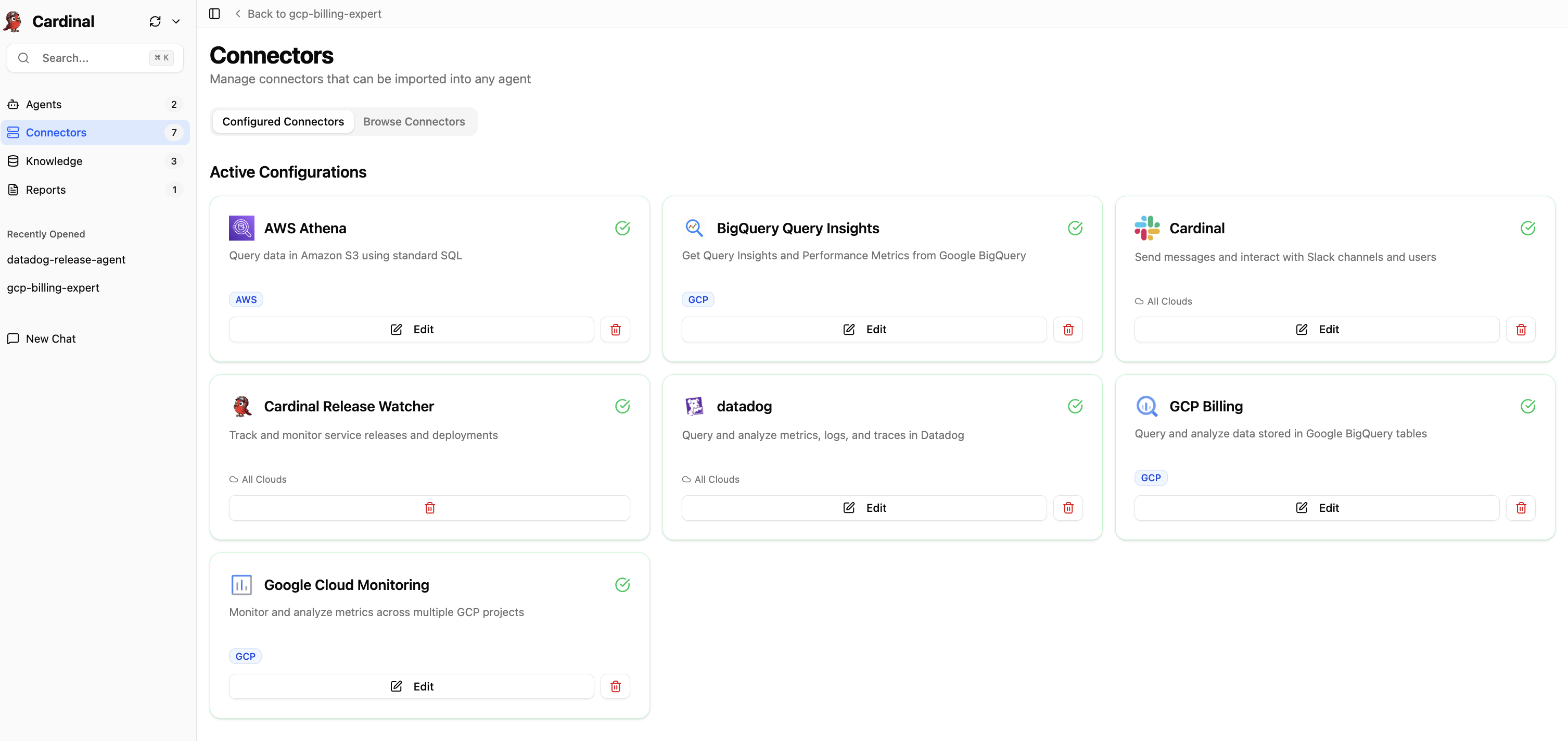
Task: Click the sidebar collapse panel icon
Action: [214, 14]
